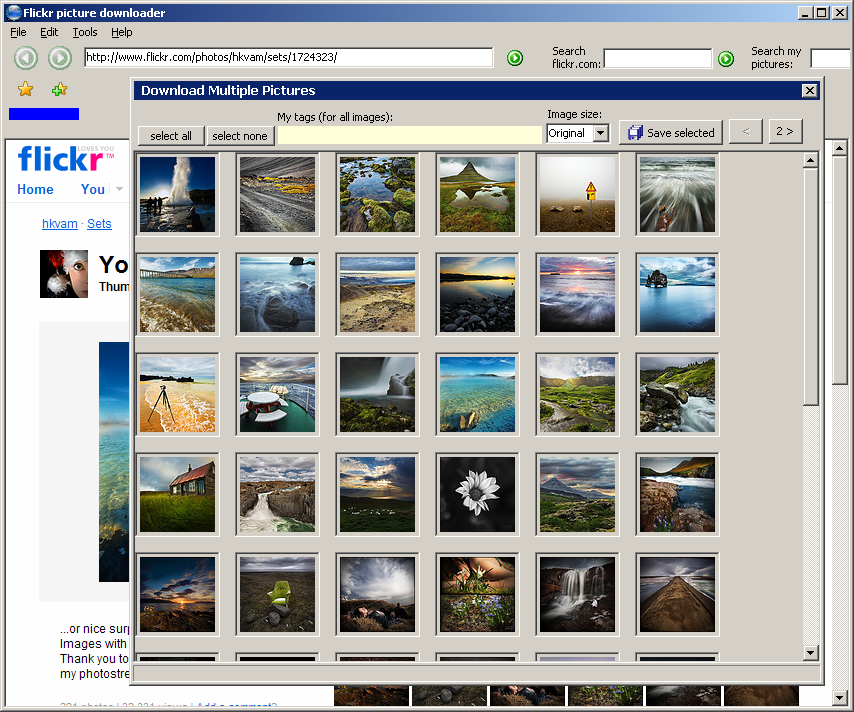Open the Sets link

tap(98, 223)
